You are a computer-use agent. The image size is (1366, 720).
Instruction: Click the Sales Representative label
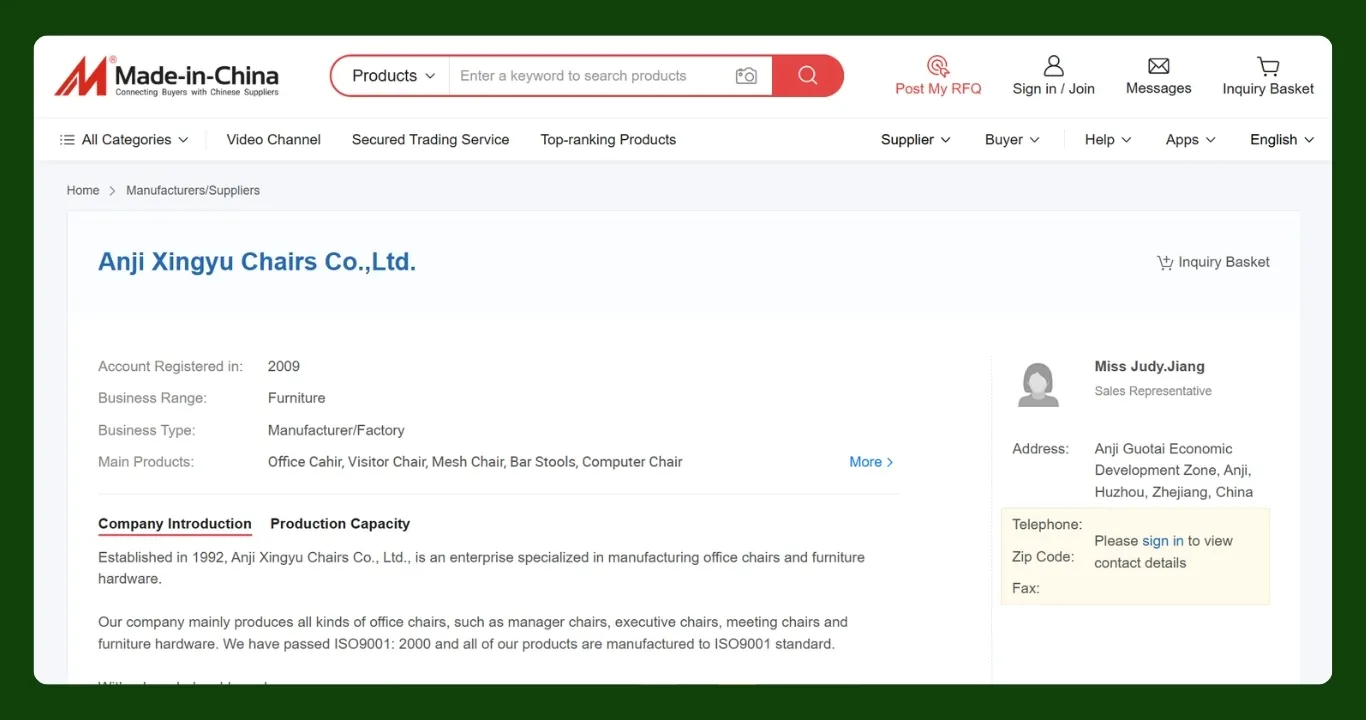pos(1153,391)
